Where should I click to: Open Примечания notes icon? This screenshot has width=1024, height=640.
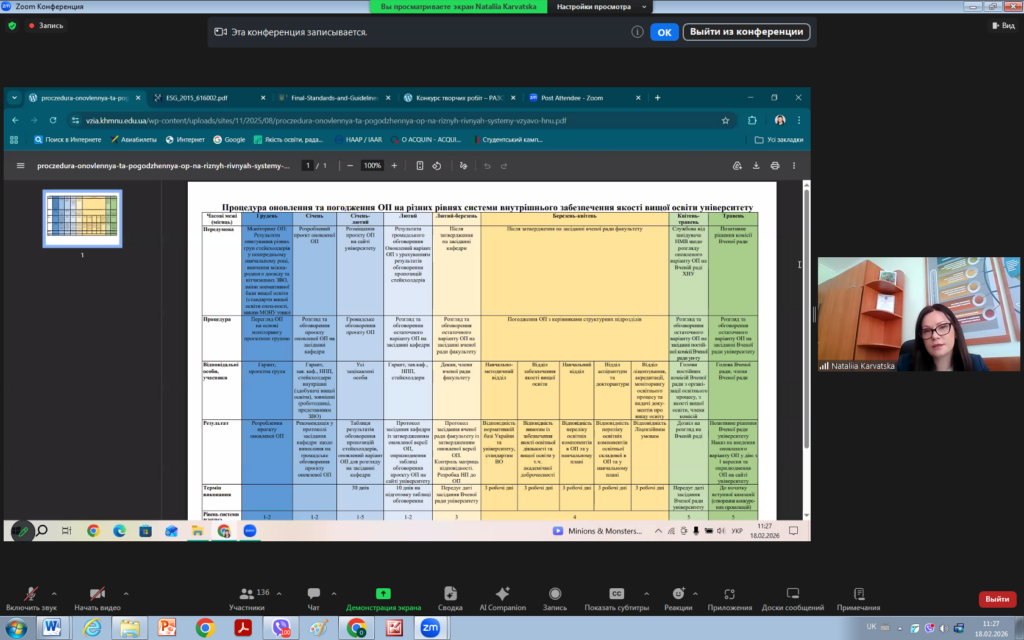click(x=859, y=594)
